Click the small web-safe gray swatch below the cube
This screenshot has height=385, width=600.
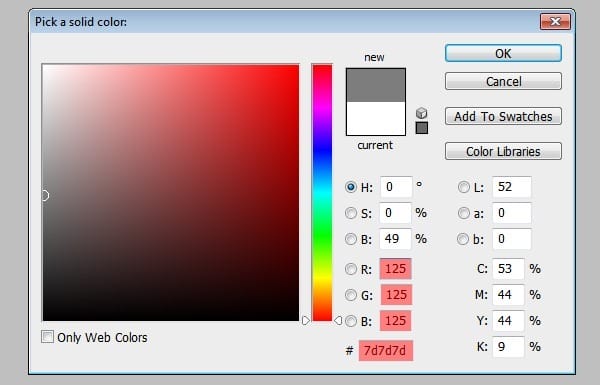tap(421, 128)
